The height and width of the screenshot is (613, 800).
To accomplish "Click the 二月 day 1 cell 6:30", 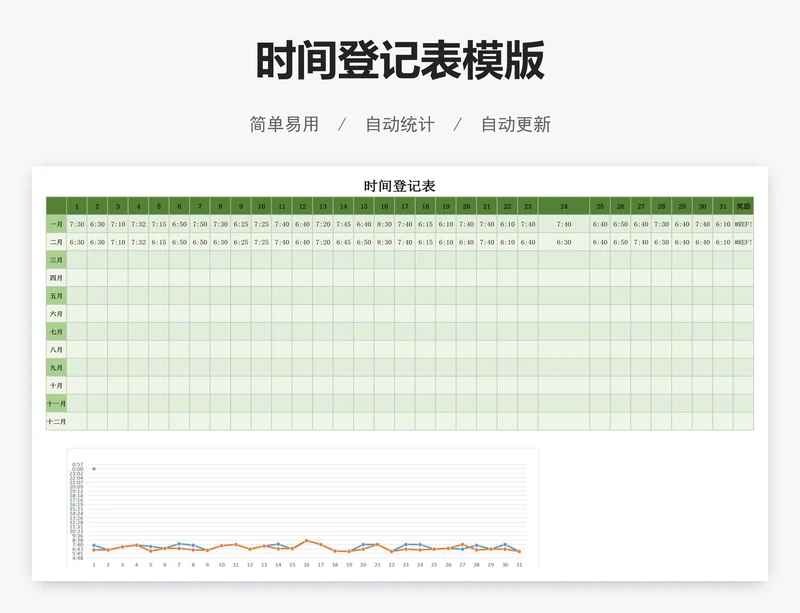I will click(77, 242).
